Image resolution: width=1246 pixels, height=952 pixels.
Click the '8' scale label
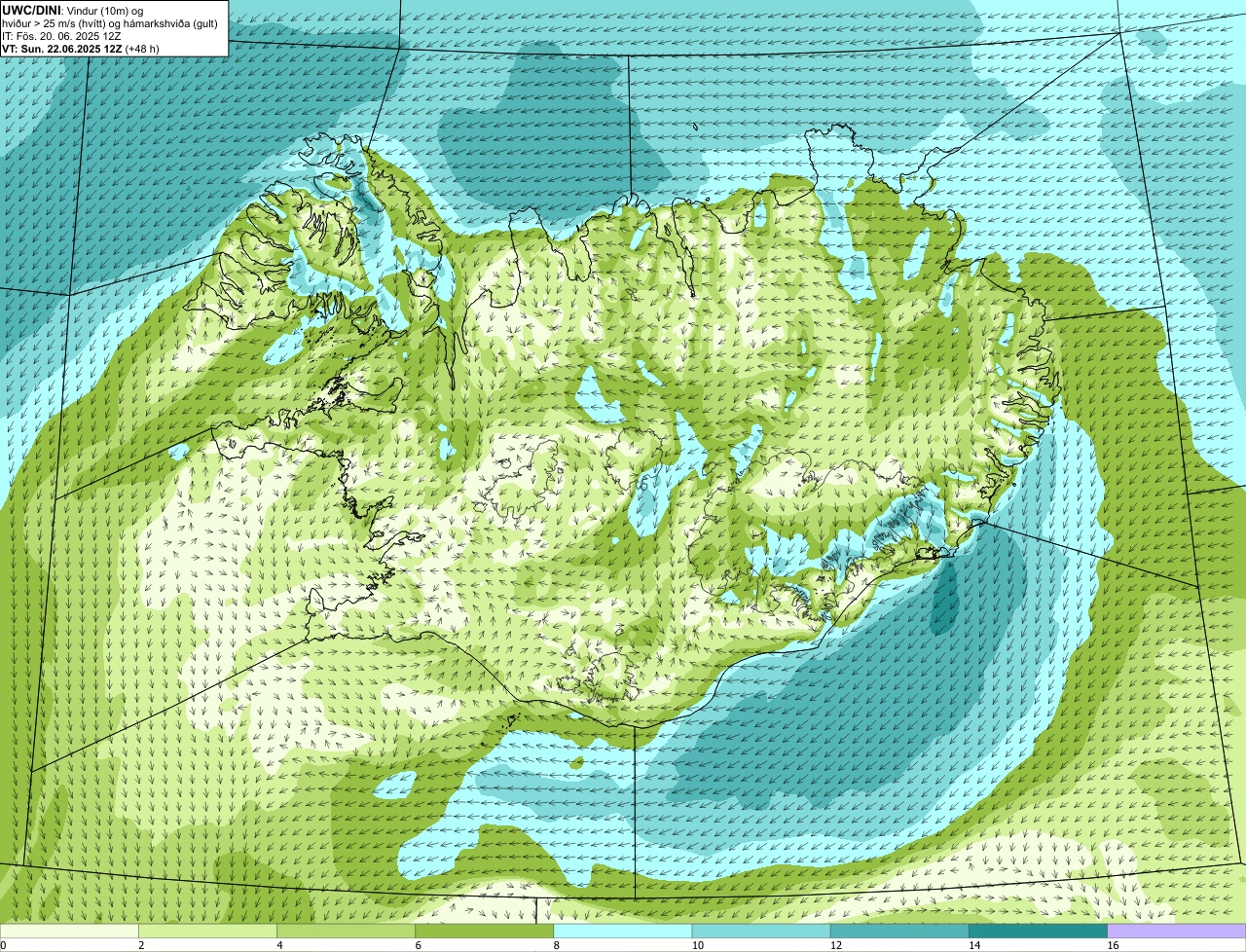[x=556, y=945]
